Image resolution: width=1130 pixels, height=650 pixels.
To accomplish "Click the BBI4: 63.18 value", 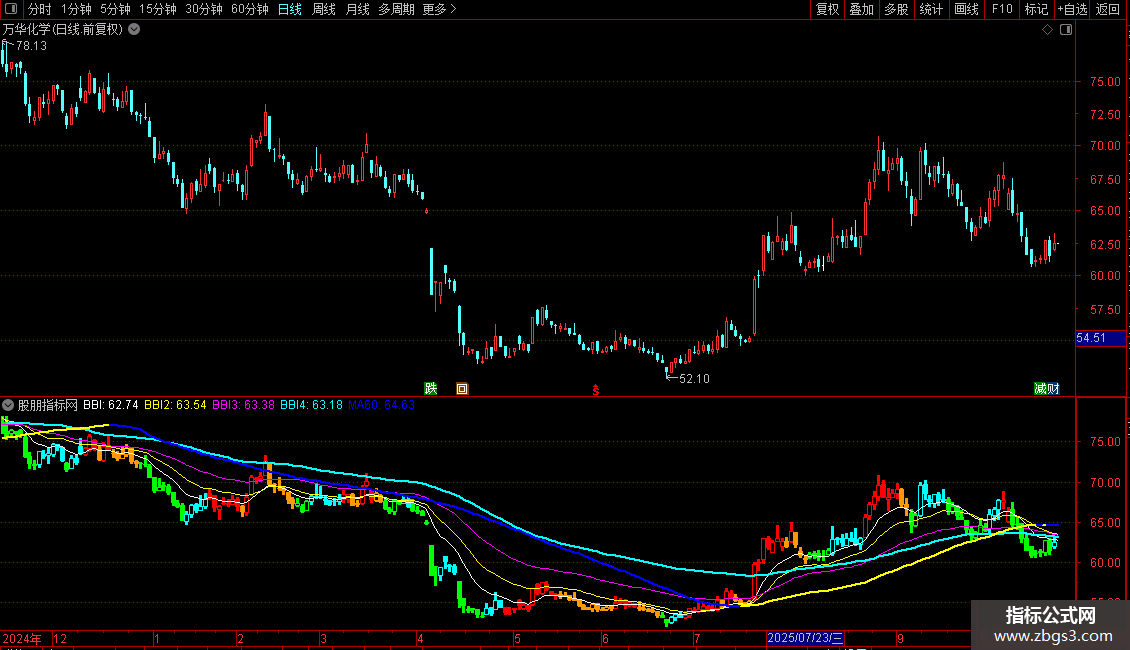I will point(311,405).
